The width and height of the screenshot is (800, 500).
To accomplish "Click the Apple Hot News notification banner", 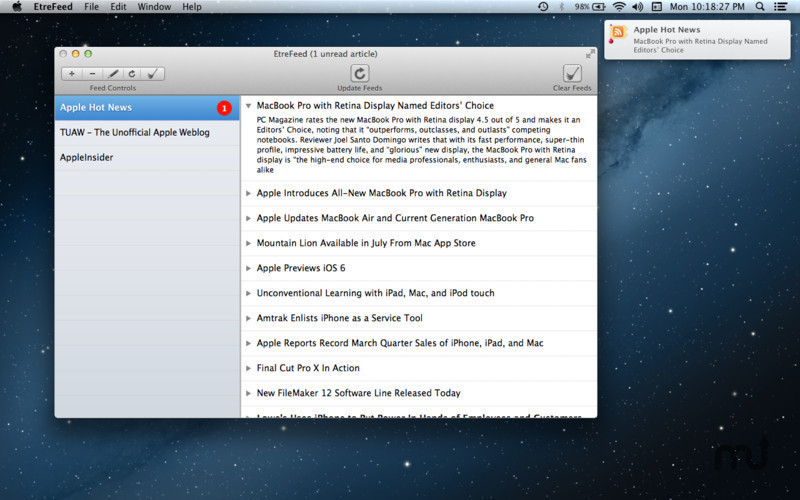I will tap(697, 40).
